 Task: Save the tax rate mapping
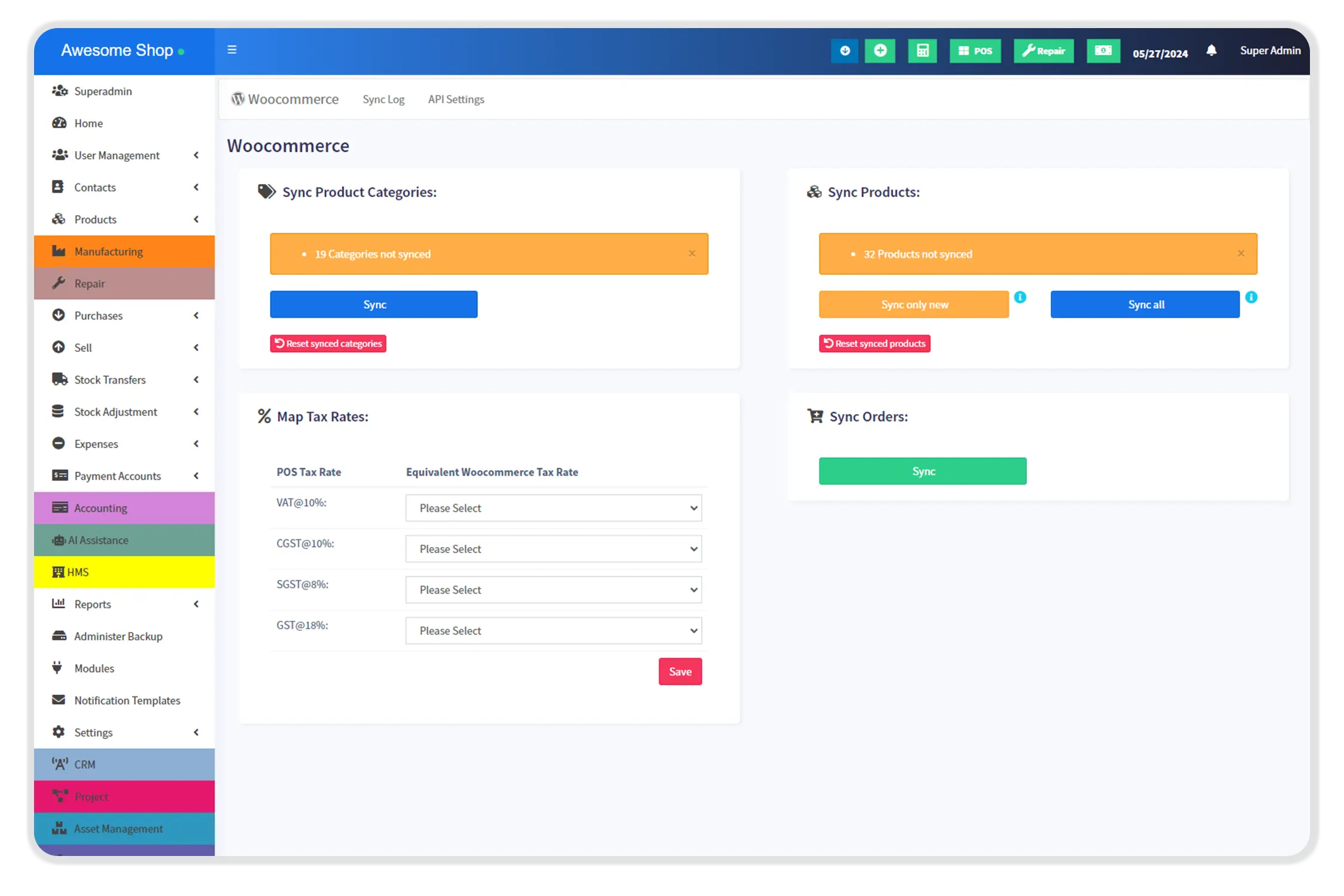coord(680,671)
